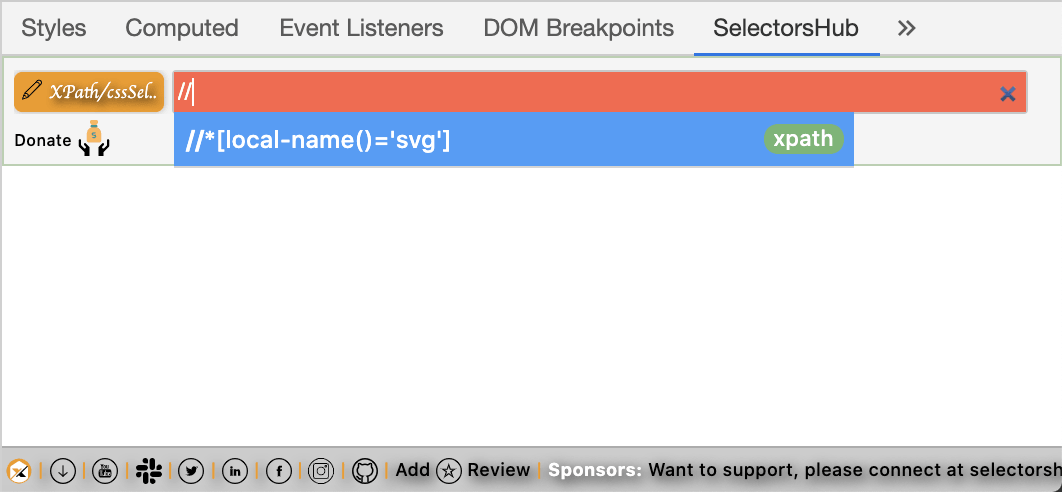This screenshot has height=492, width=1062.
Task: Clear the selector input with the X
Action: [x=1008, y=94]
